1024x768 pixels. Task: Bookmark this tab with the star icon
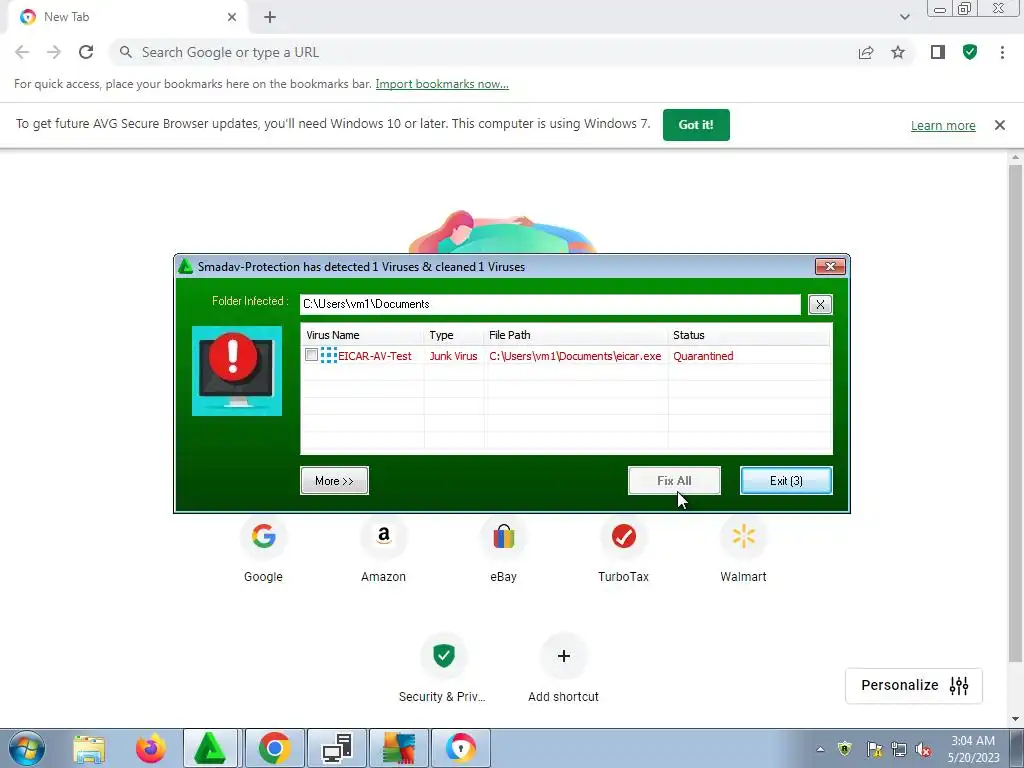(898, 52)
